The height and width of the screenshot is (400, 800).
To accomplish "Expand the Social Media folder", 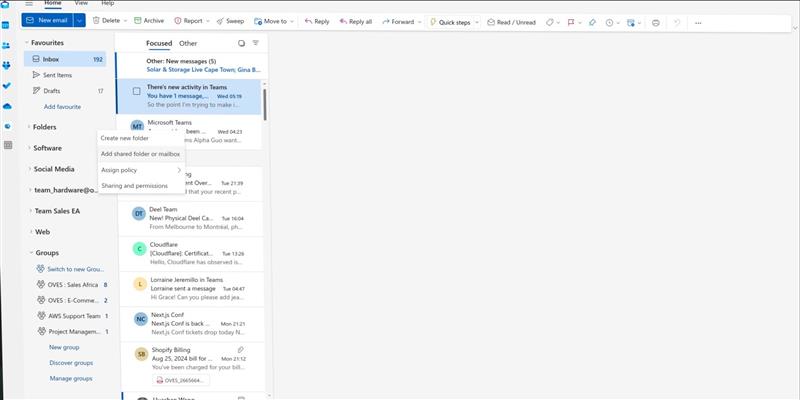I will click(x=29, y=169).
